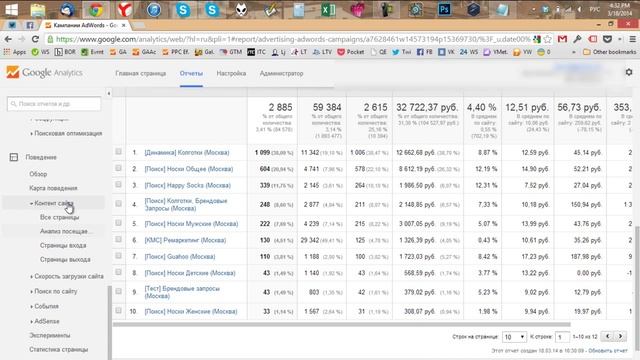Click the Google Analytics logo
This screenshot has height=360, width=640.
[44, 73]
